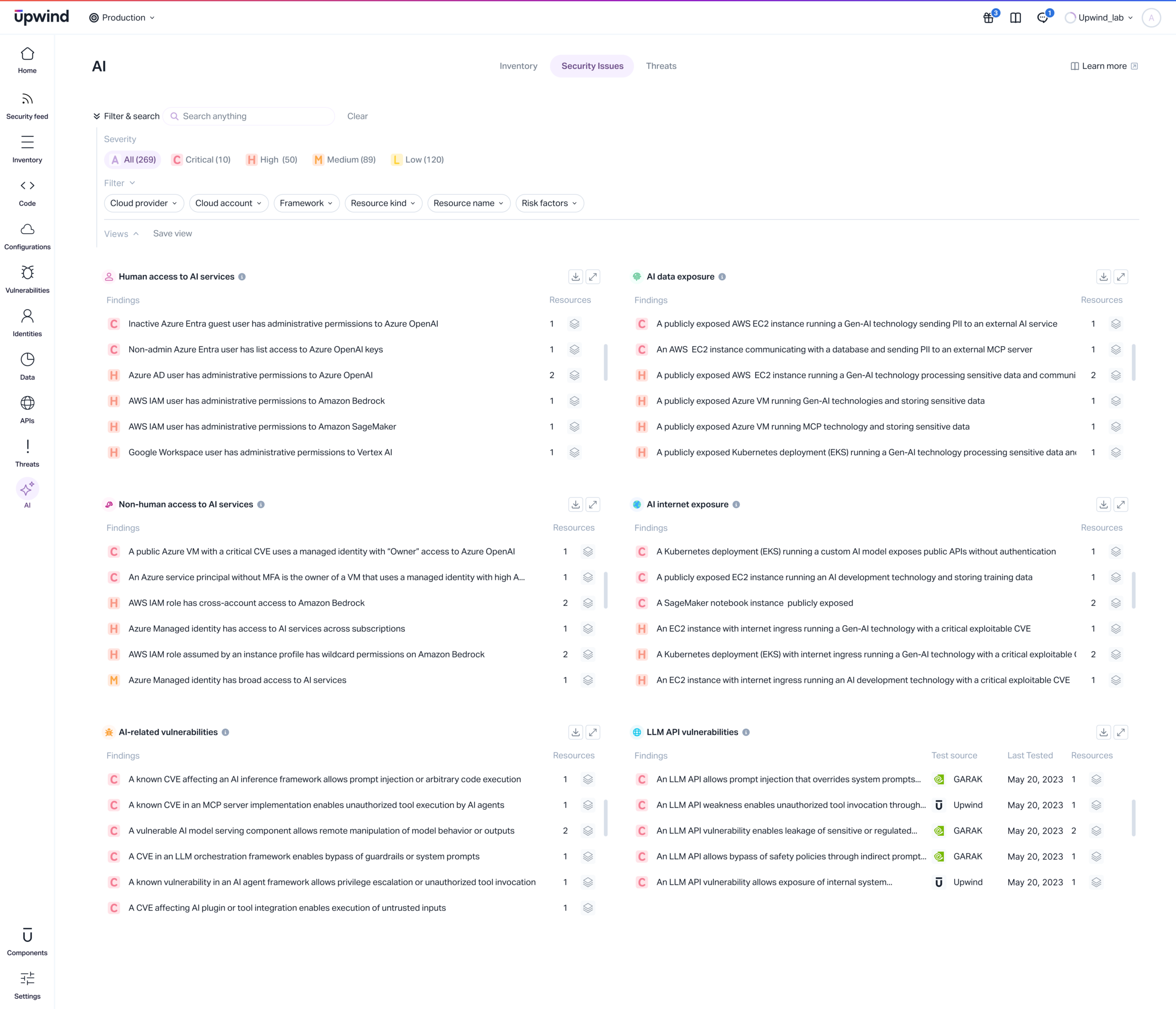The image size is (1176, 1009).
Task: Show info for AI-related vulnerabilities
Action: [x=226, y=732]
